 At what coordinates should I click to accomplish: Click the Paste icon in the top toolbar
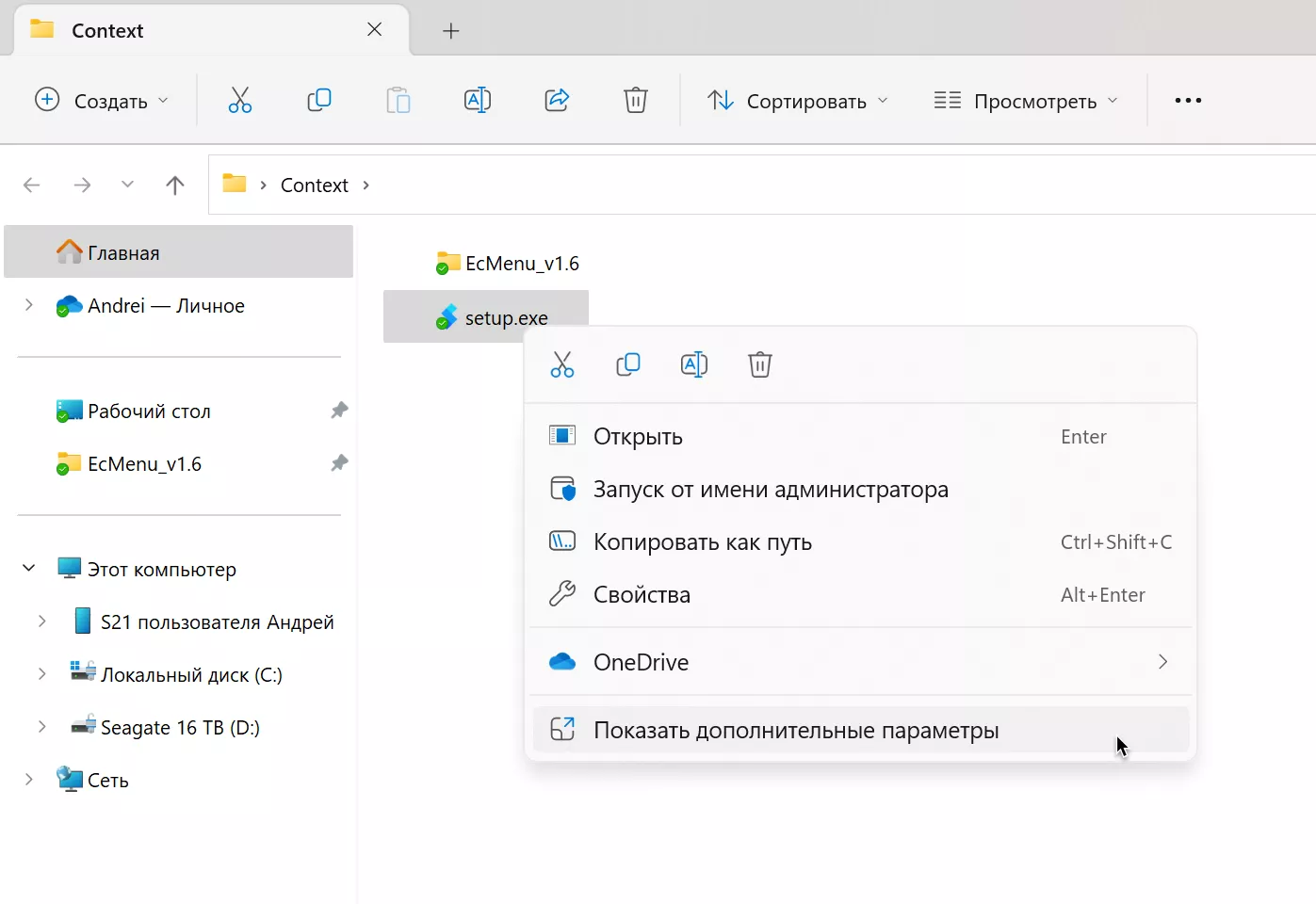[x=398, y=100]
